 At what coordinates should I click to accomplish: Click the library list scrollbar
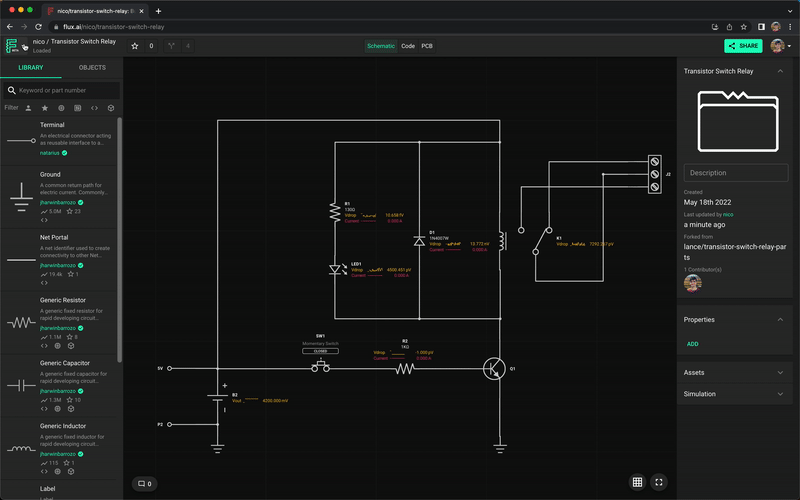click(x=119, y=240)
